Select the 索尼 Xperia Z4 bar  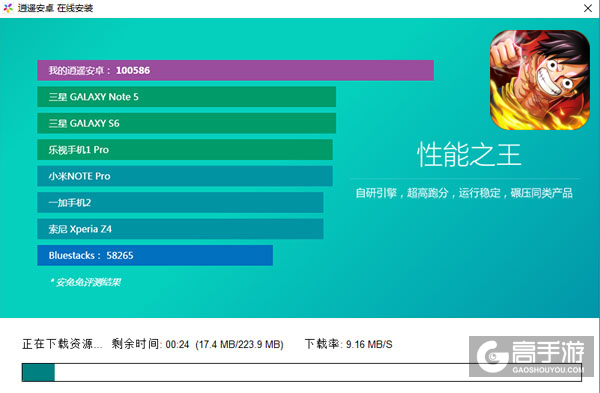[180, 229]
